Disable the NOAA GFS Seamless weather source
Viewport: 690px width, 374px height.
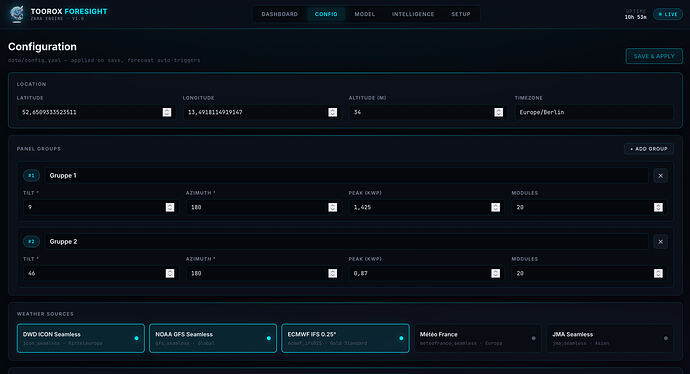213,338
